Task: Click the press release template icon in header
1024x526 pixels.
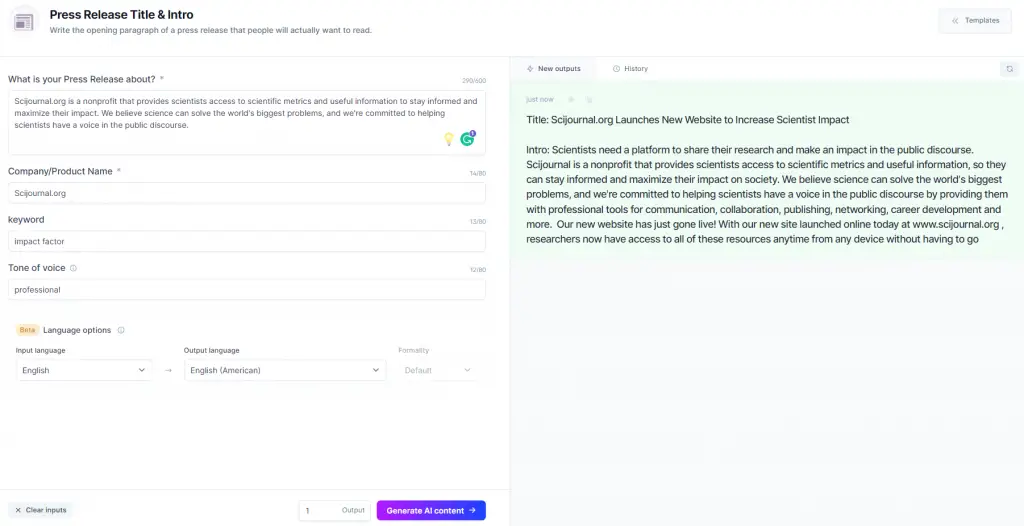Action: pos(24,22)
